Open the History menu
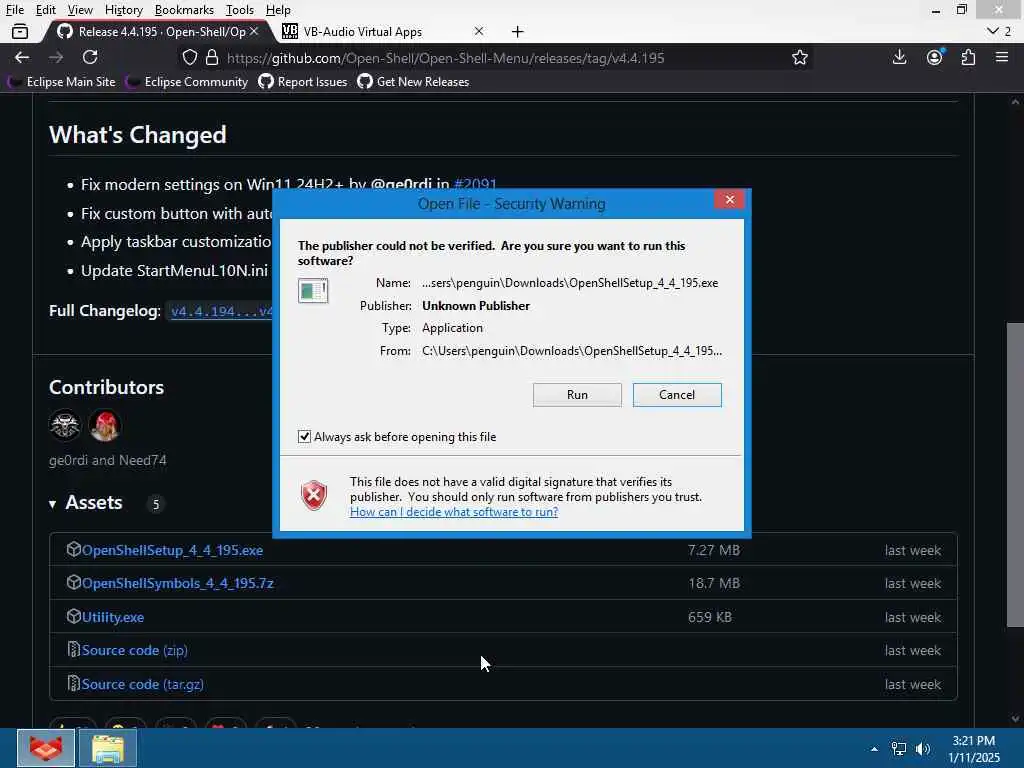Viewport: 1024px width, 768px height. click(123, 10)
